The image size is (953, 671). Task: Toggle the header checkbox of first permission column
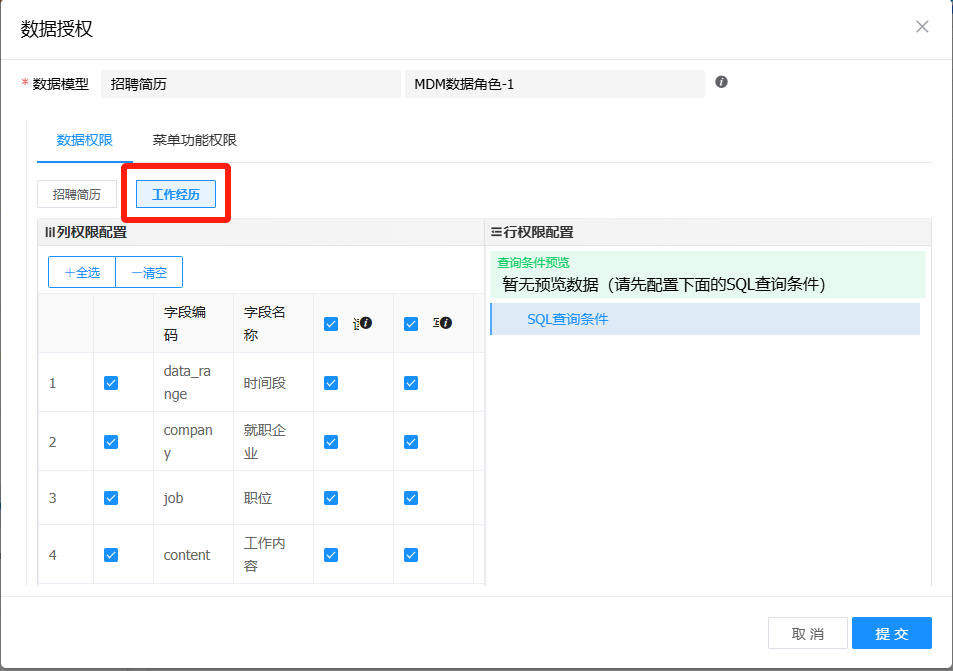coord(331,324)
